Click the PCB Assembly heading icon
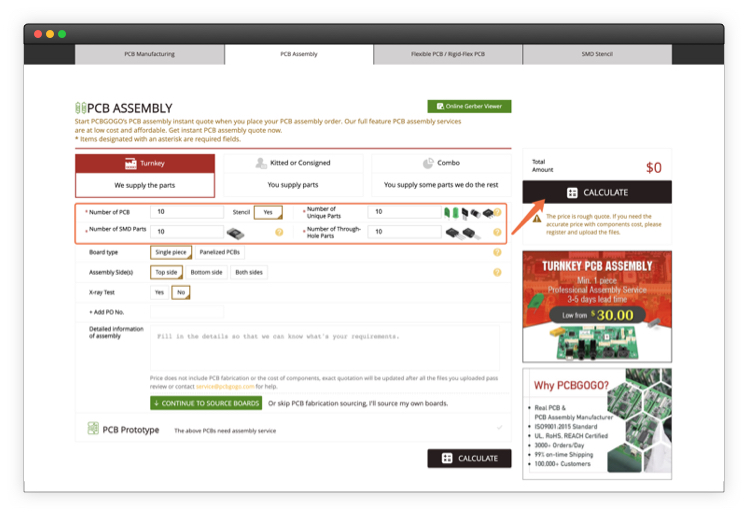Image resolution: width=748 pixels, height=516 pixels. [x=81, y=108]
